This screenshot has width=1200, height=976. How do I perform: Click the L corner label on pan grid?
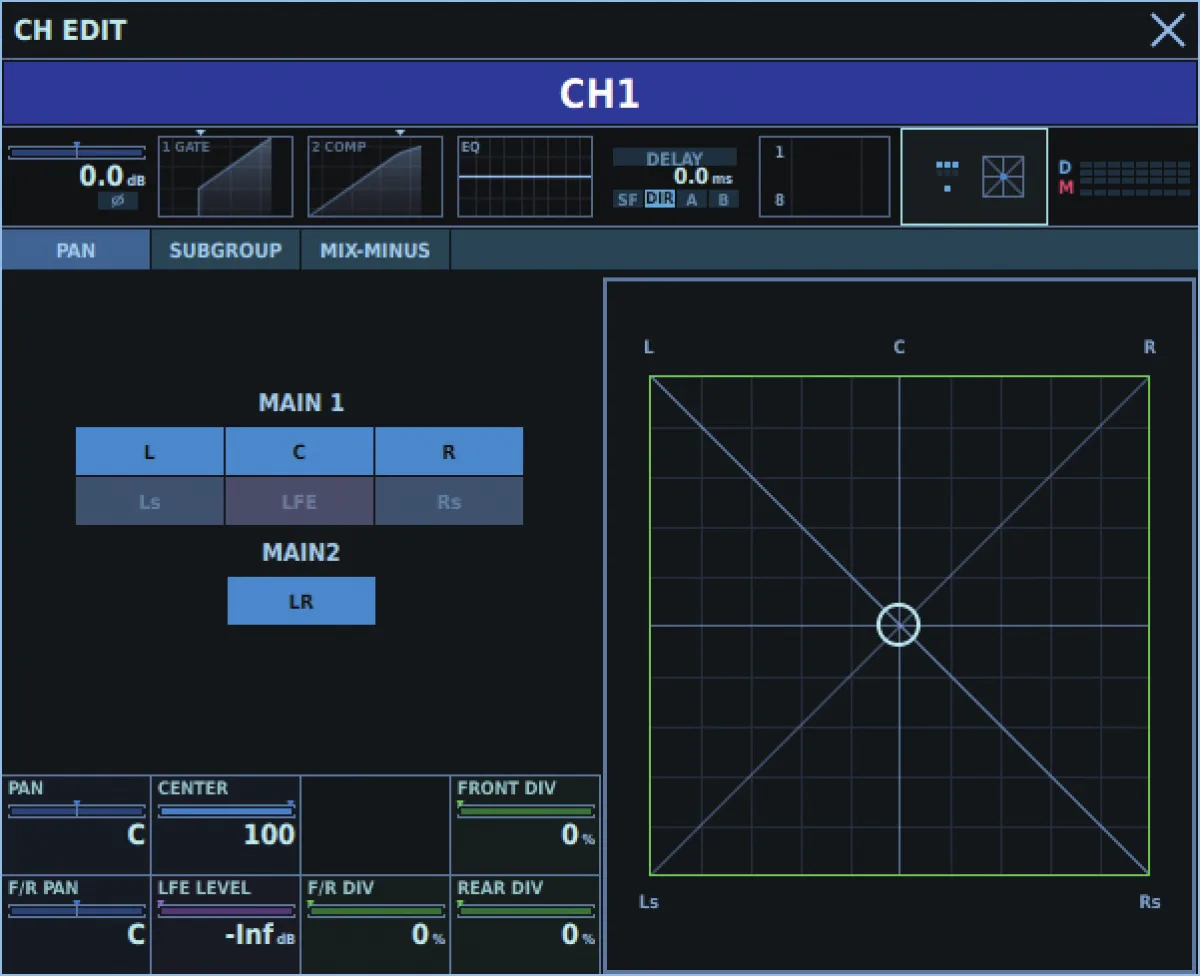(x=649, y=347)
